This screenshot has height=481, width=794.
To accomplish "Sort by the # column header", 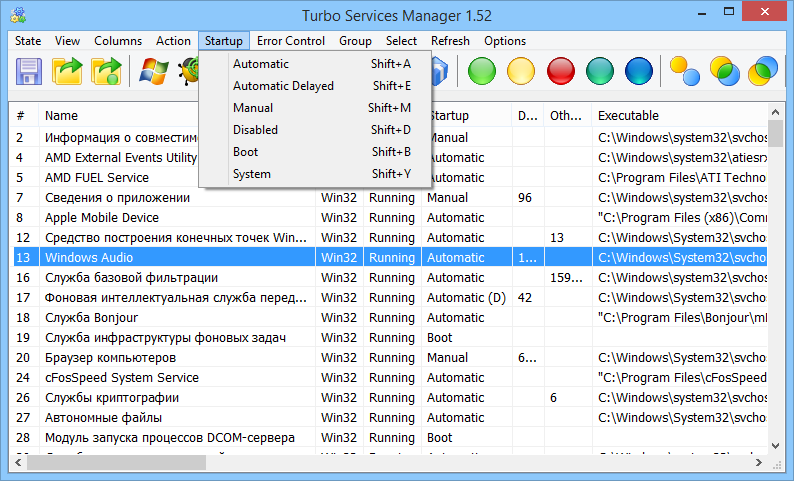I will click(24, 115).
